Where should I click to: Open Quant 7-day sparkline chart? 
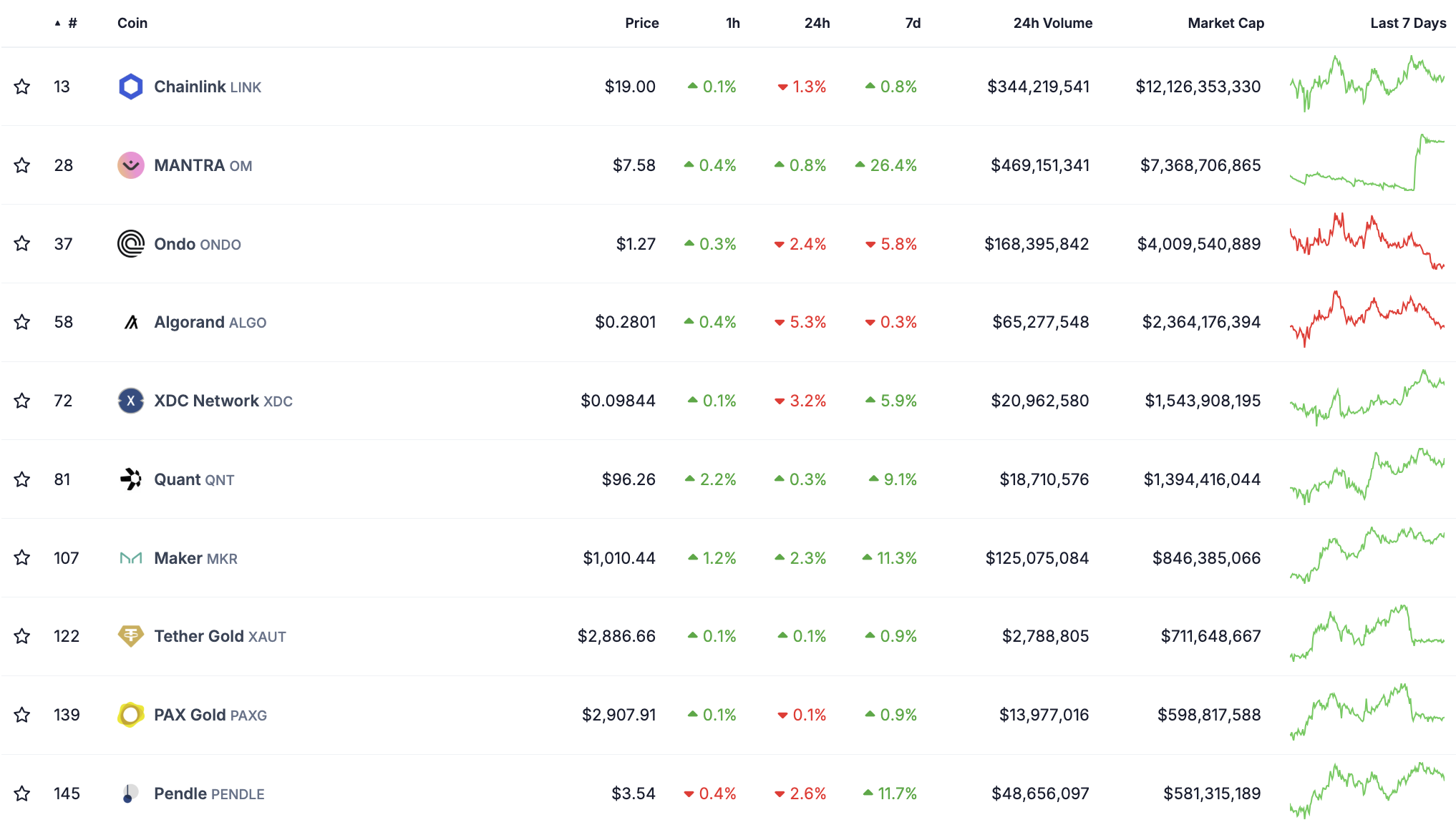tap(1367, 477)
